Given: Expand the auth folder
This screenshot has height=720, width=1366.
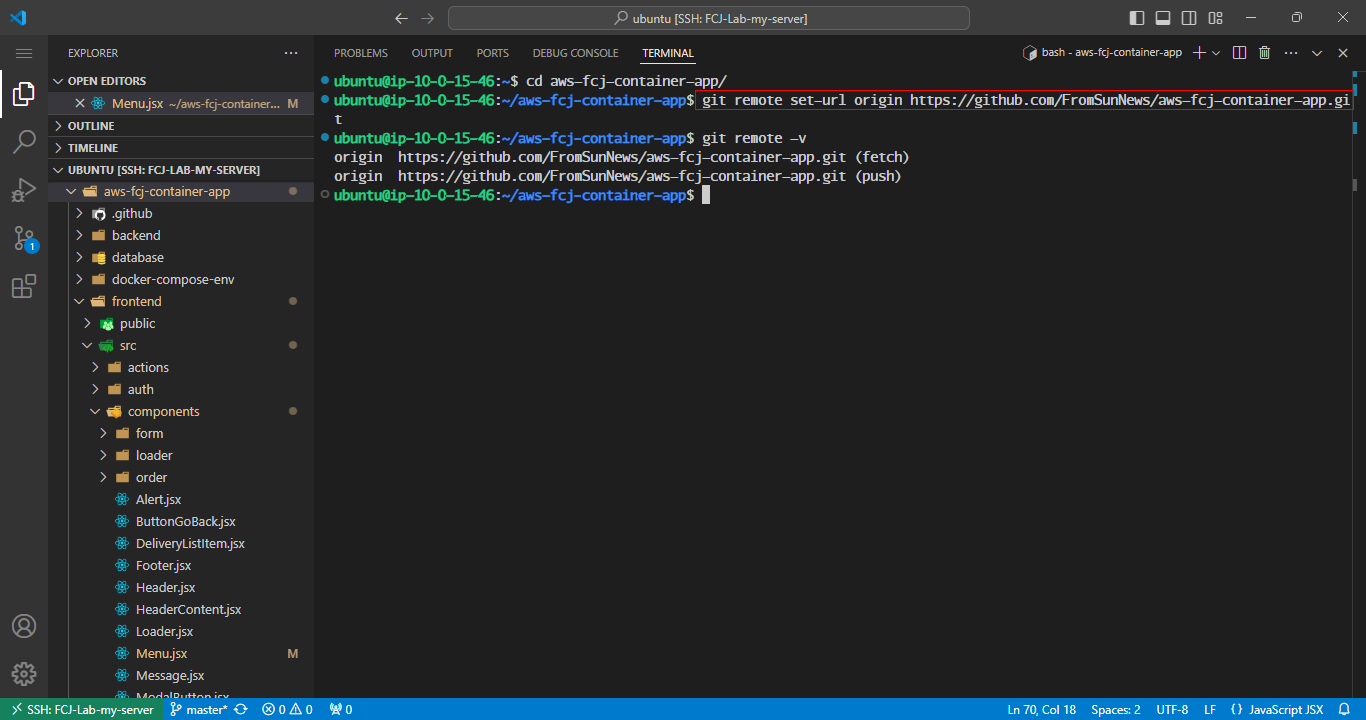Looking at the screenshot, I should point(181,390).
